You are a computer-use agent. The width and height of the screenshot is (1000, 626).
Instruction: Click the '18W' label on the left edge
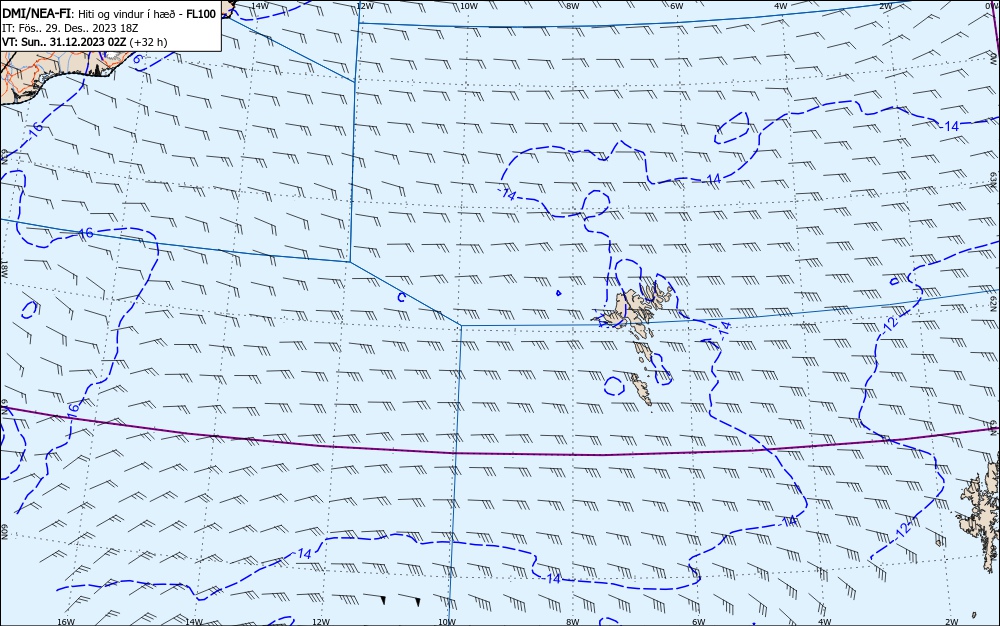4,268
